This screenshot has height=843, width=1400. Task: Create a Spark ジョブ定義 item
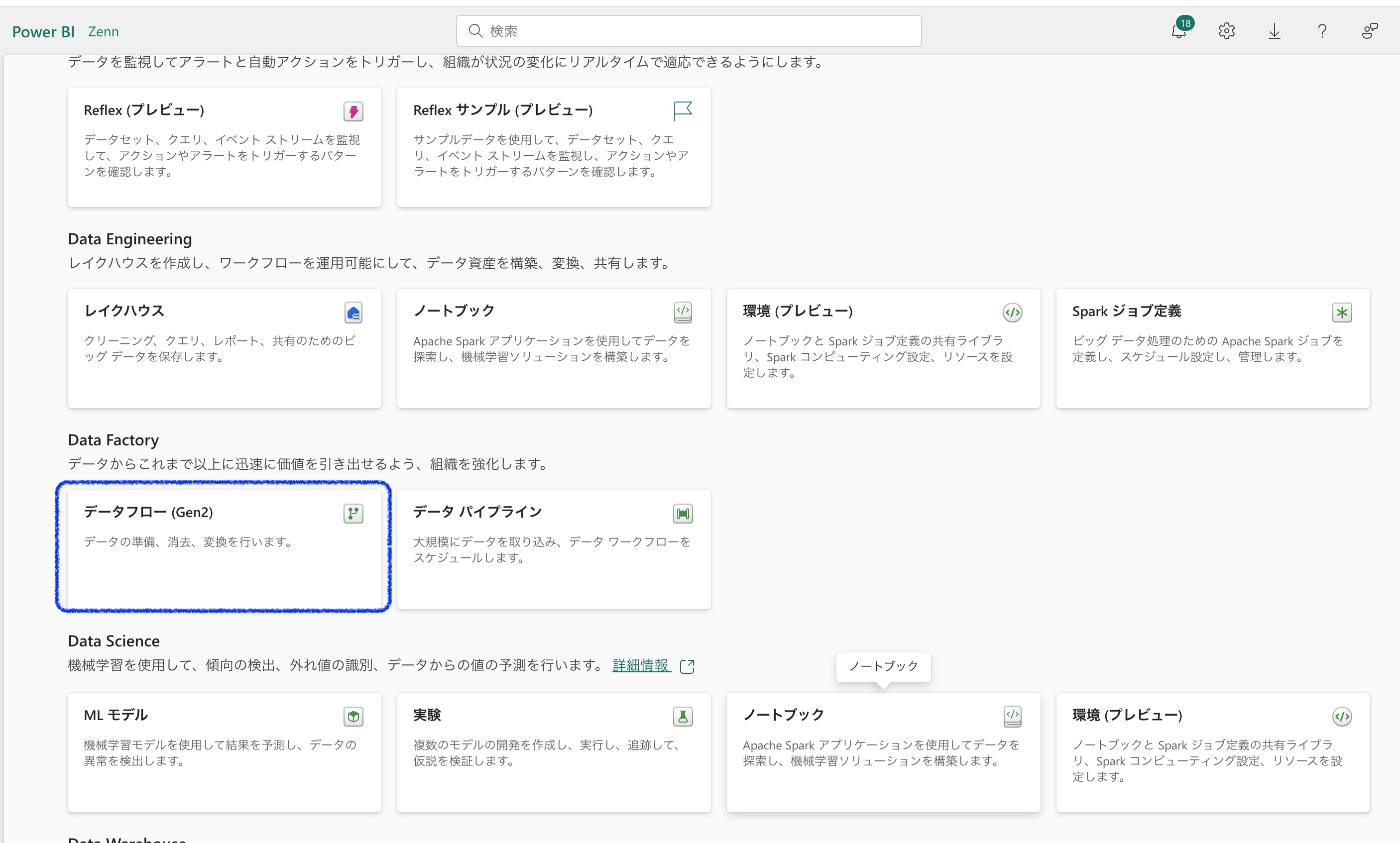point(1213,348)
